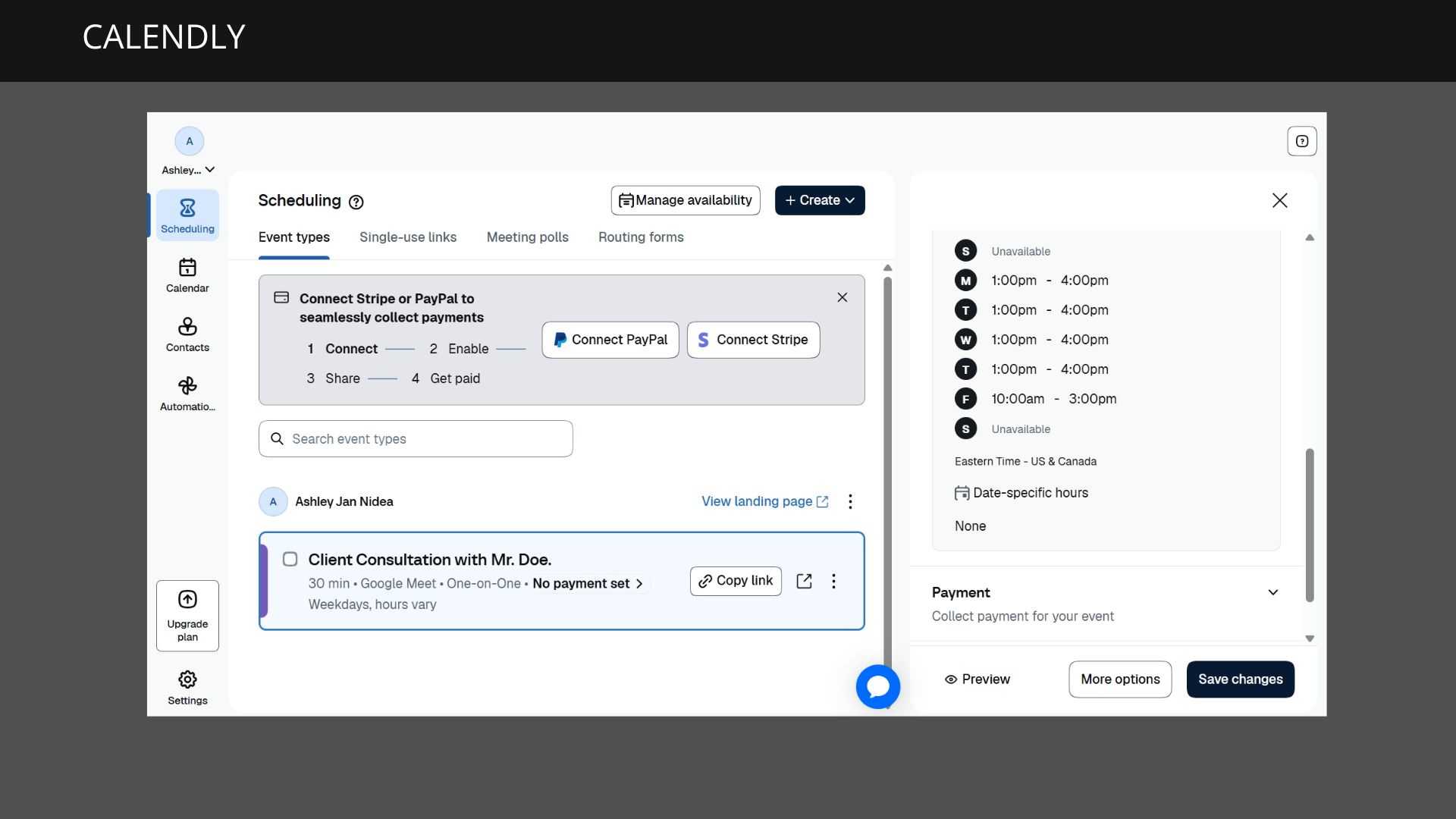Click the More options button
The width and height of the screenshot is (1456, 819).
[1120, 679]
